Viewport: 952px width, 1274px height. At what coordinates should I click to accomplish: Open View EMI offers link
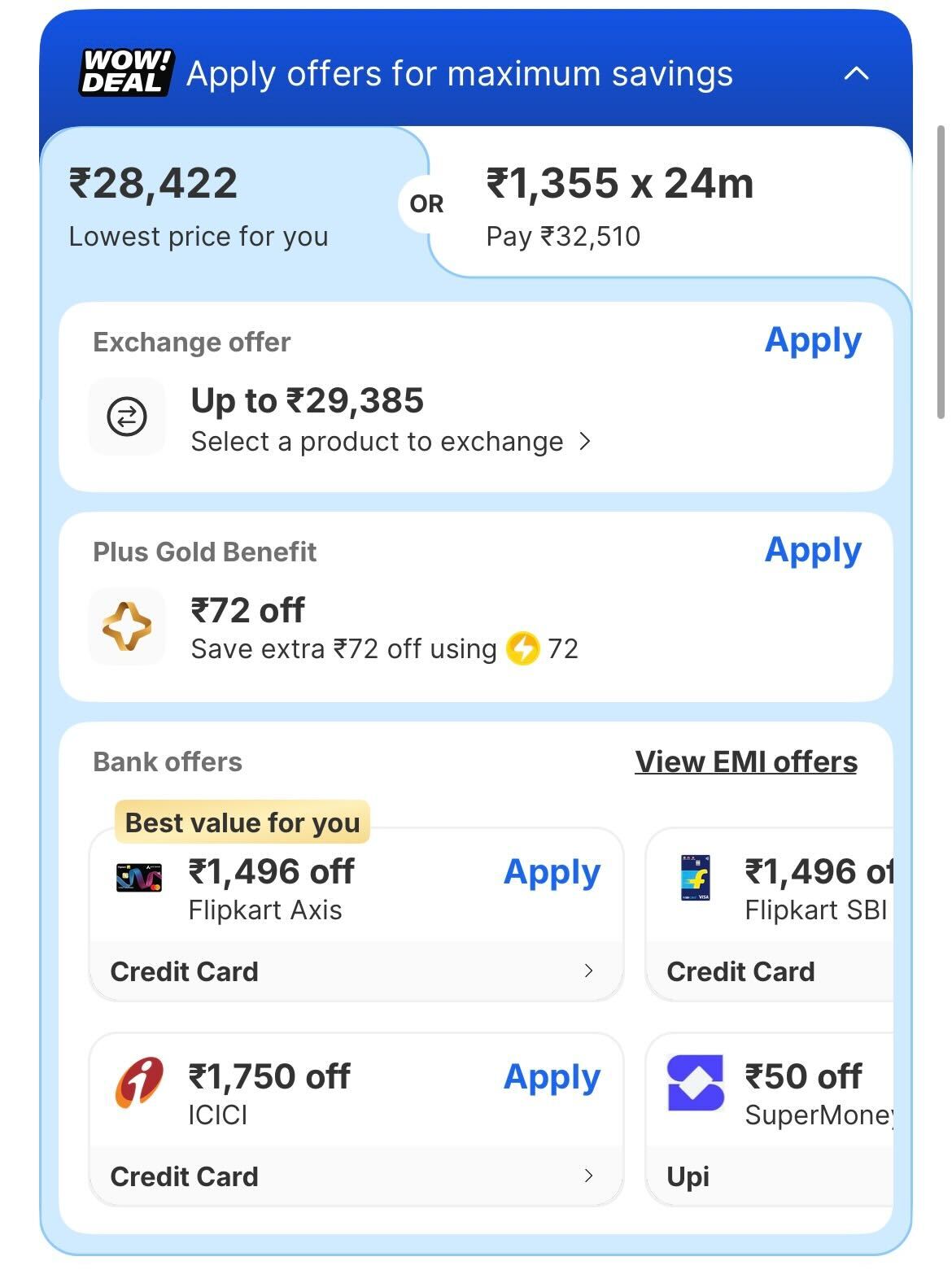[745, 762]
